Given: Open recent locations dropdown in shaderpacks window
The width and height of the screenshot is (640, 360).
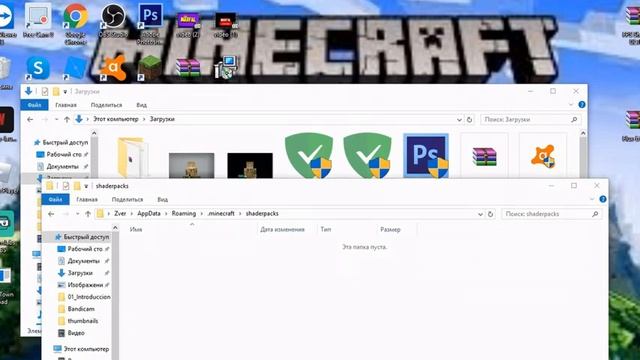Looking at the screenshot, I should tap(78, 214).
